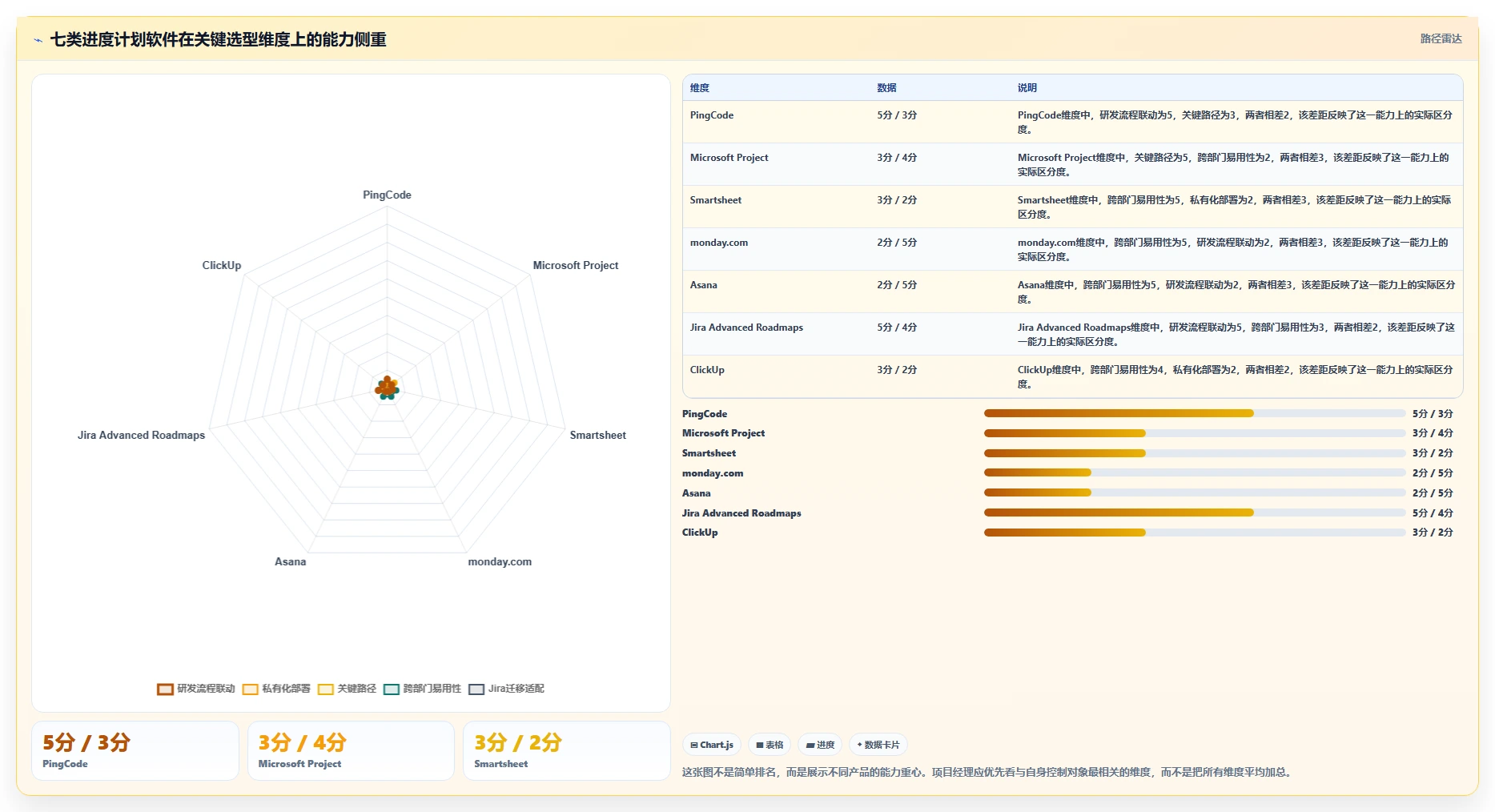
Task: Click the radar chart center data points
Action: 387,388
